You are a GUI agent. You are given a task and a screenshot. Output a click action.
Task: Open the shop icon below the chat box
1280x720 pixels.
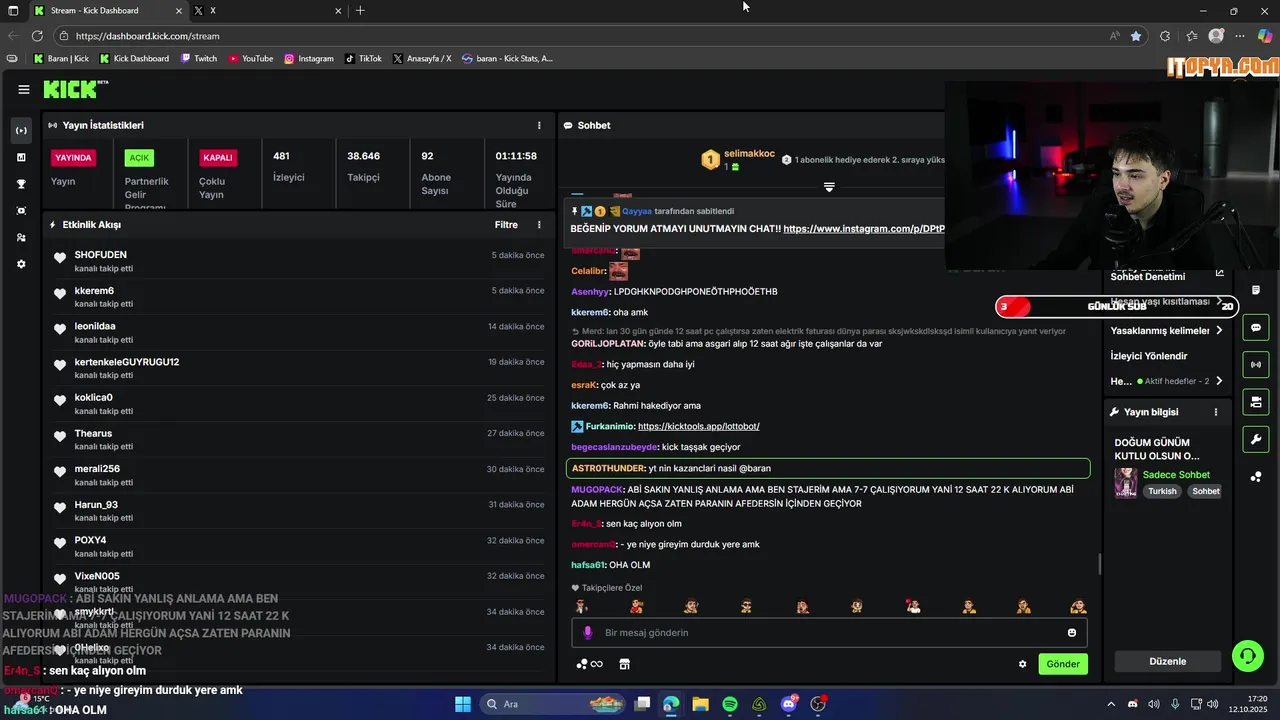pos(624,664)
